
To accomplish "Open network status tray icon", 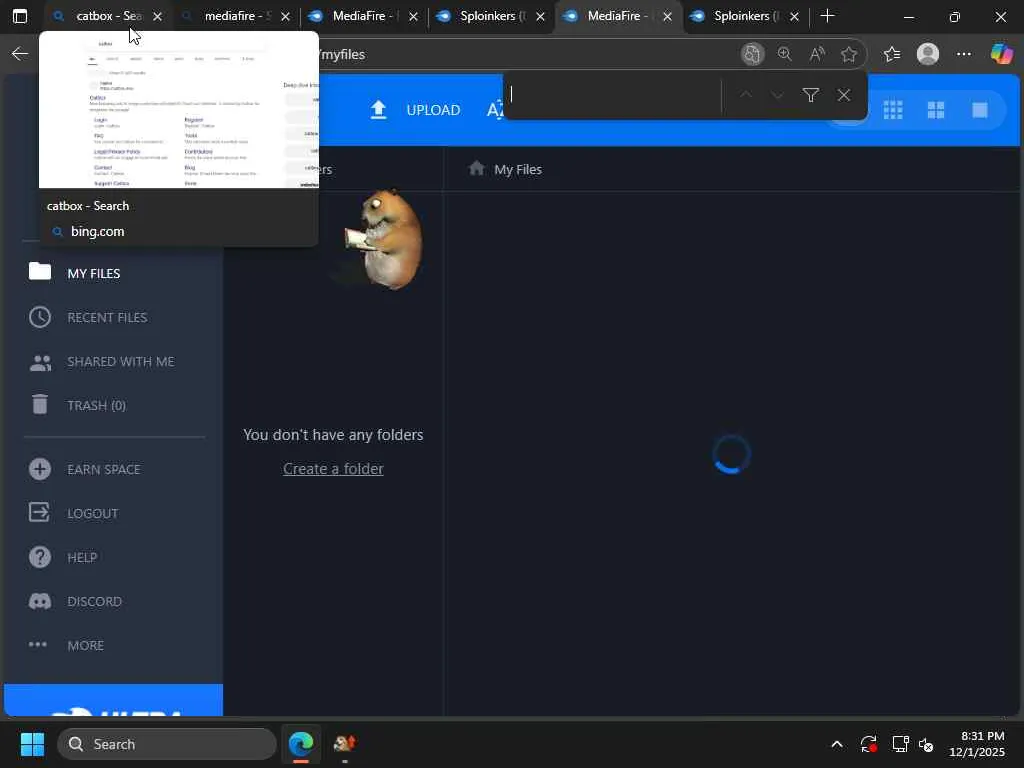I will pyautogui.click(x=901, y=744).
